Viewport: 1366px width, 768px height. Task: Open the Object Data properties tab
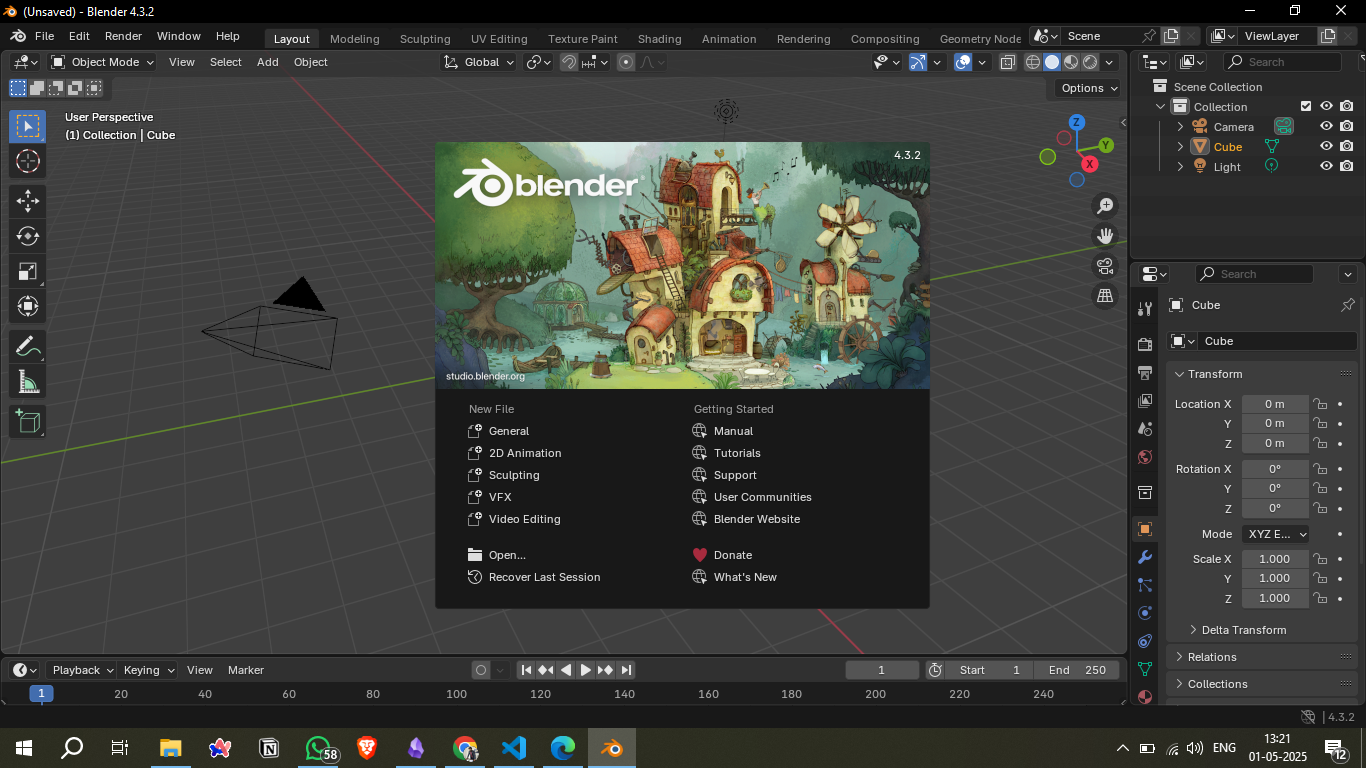(x=1145, y=669)
